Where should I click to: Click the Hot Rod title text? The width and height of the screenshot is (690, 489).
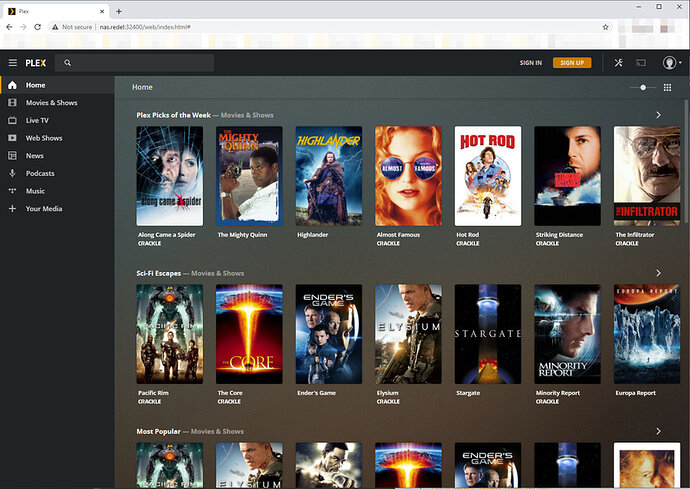[467, 235]
